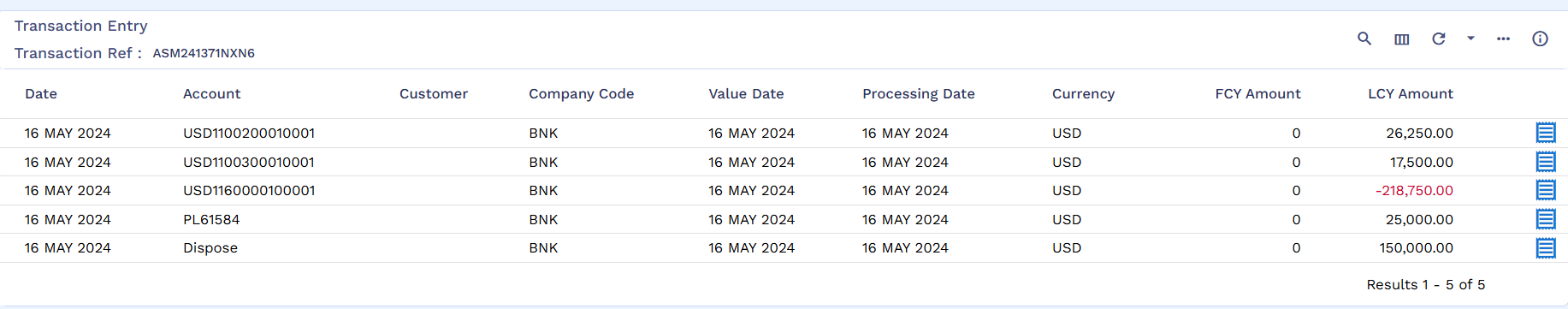
Task: Open the column selector icon
Action: pos(1401,39)
